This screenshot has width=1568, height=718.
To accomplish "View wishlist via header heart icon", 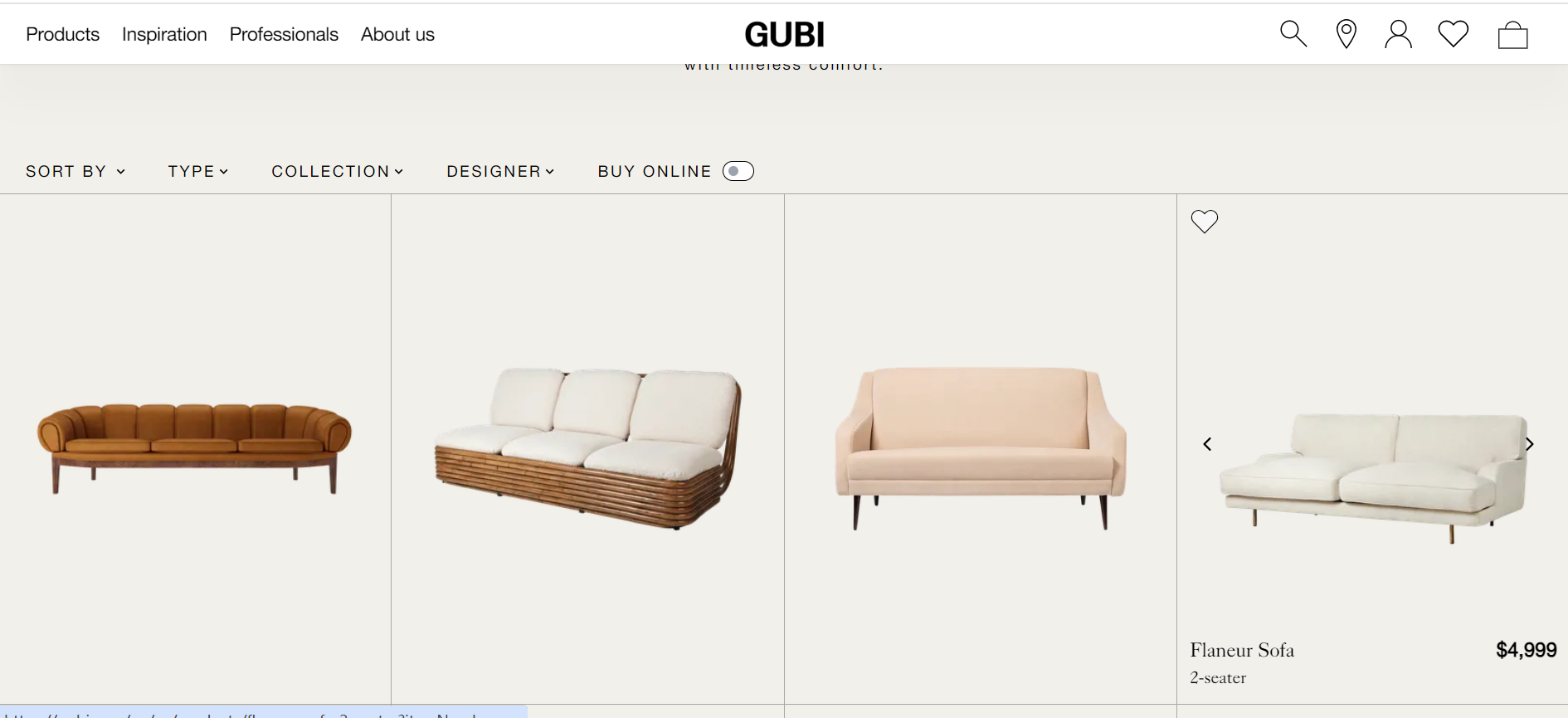I will 1453,34.
